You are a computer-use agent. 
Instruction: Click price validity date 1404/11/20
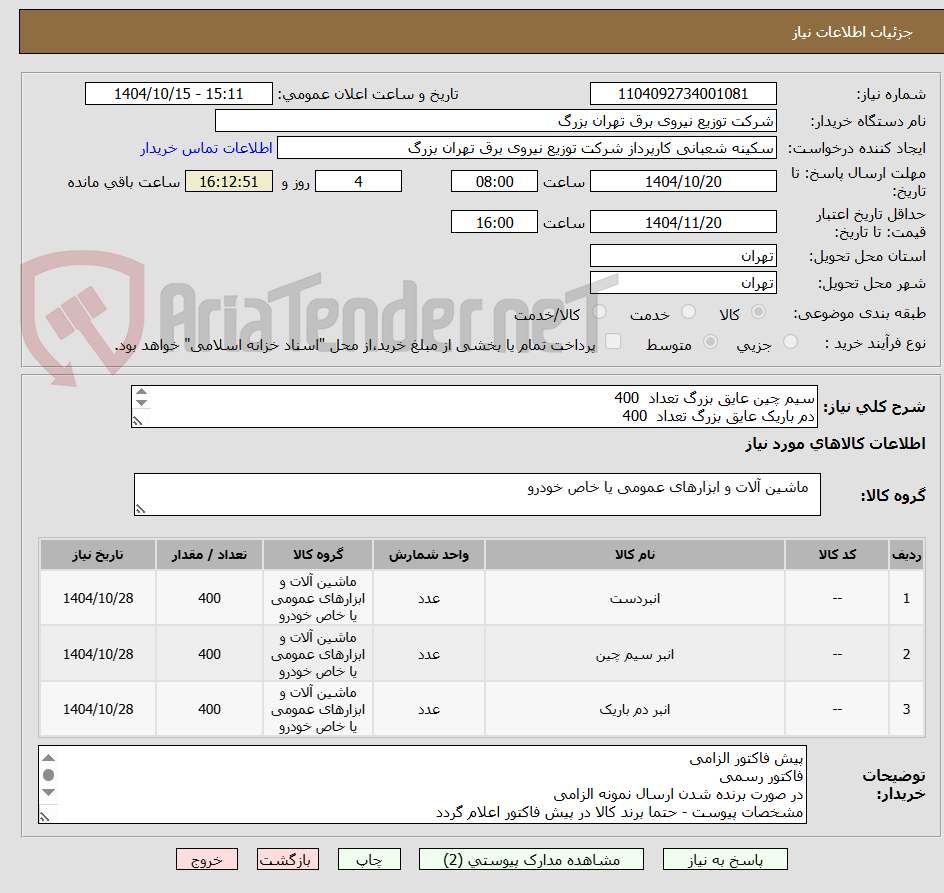pyautogui.click(x=683, y=222)
